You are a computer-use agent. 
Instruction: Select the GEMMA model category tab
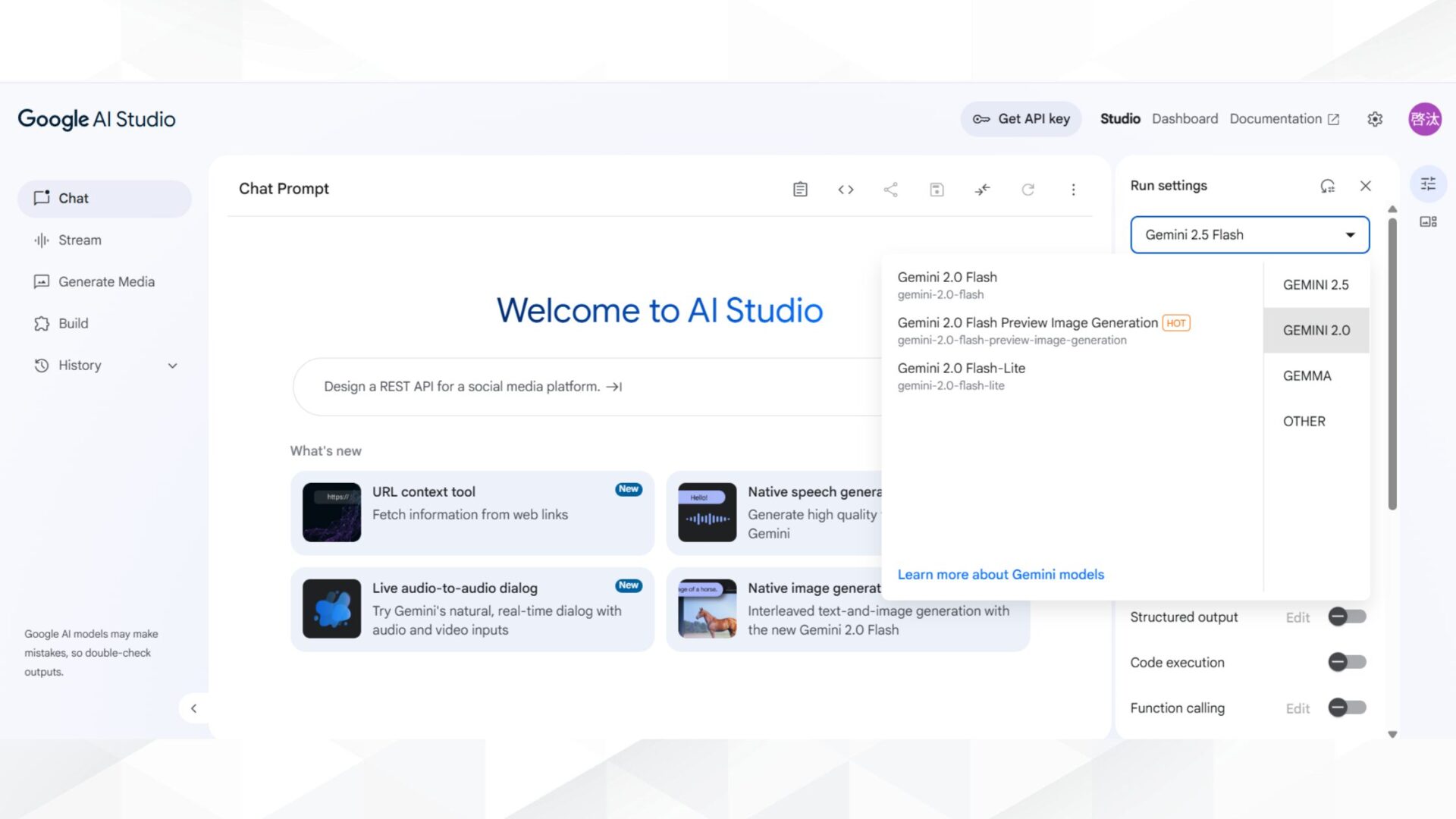pos(1307,376)
